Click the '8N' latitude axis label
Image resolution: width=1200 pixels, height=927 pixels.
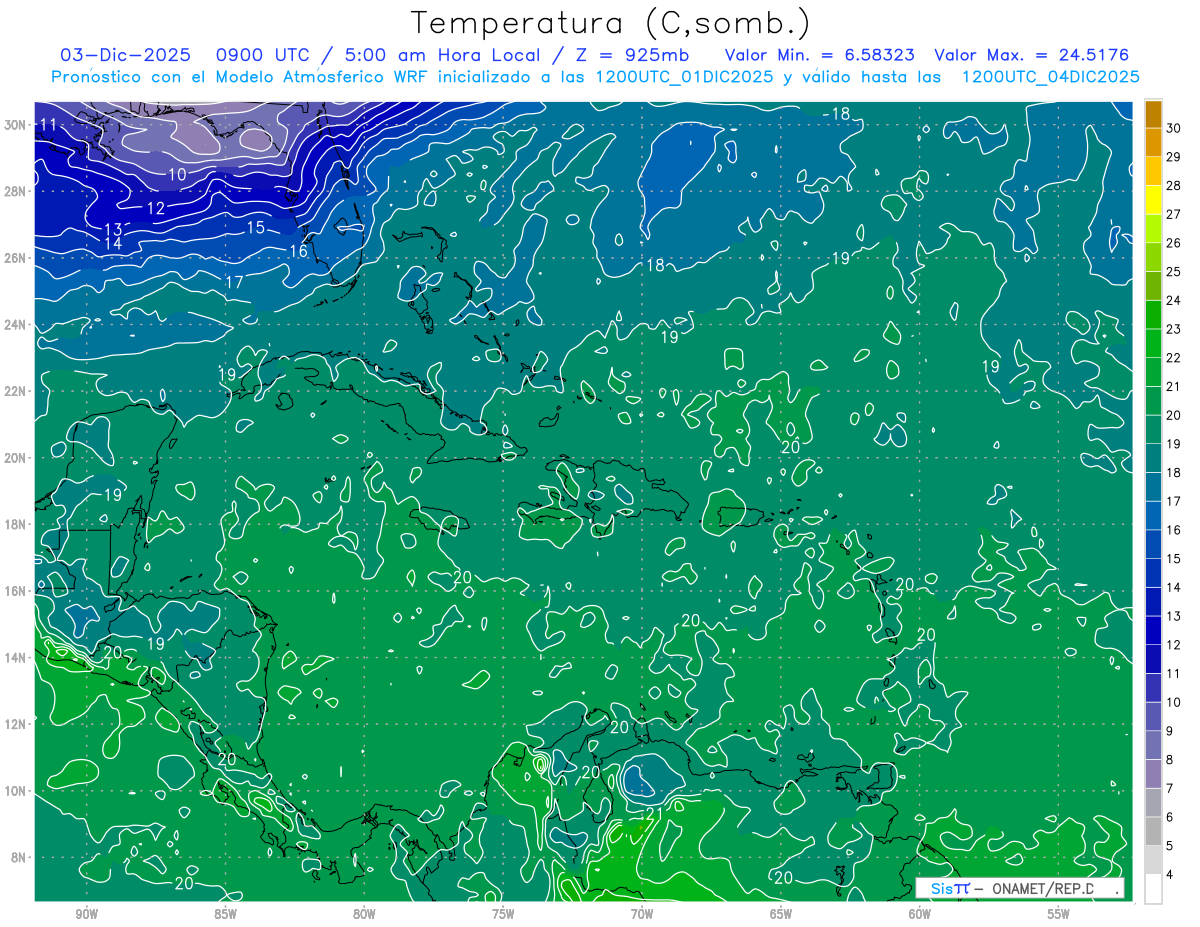tap(19, 857)
